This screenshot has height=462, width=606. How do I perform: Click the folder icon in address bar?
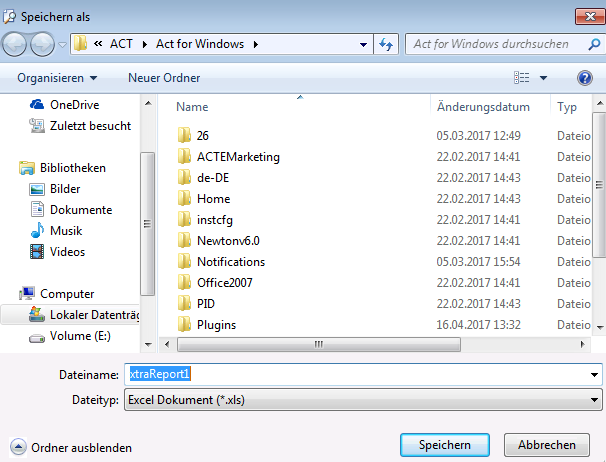coord(80,44)
